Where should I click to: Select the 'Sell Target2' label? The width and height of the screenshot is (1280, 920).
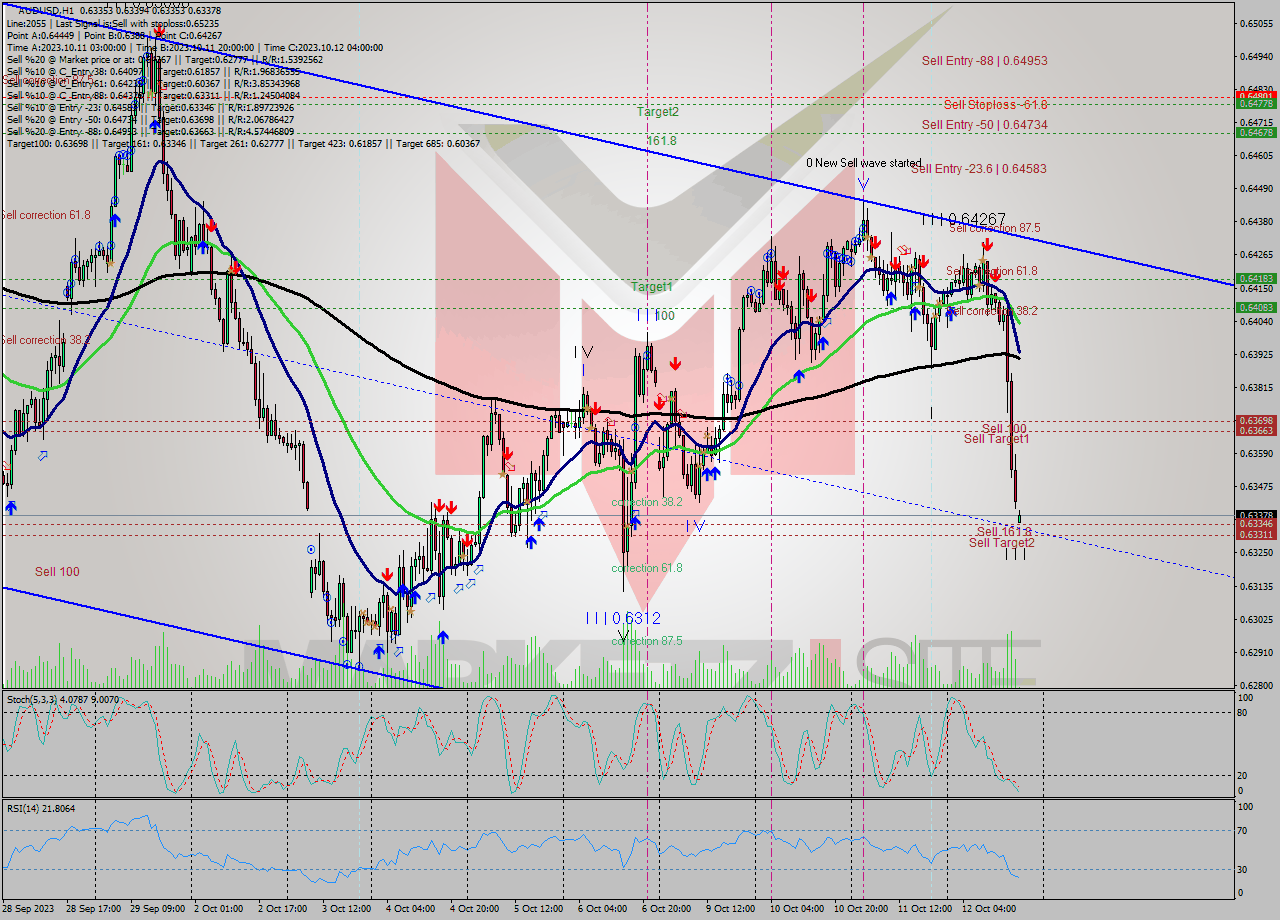point(1001,543)
